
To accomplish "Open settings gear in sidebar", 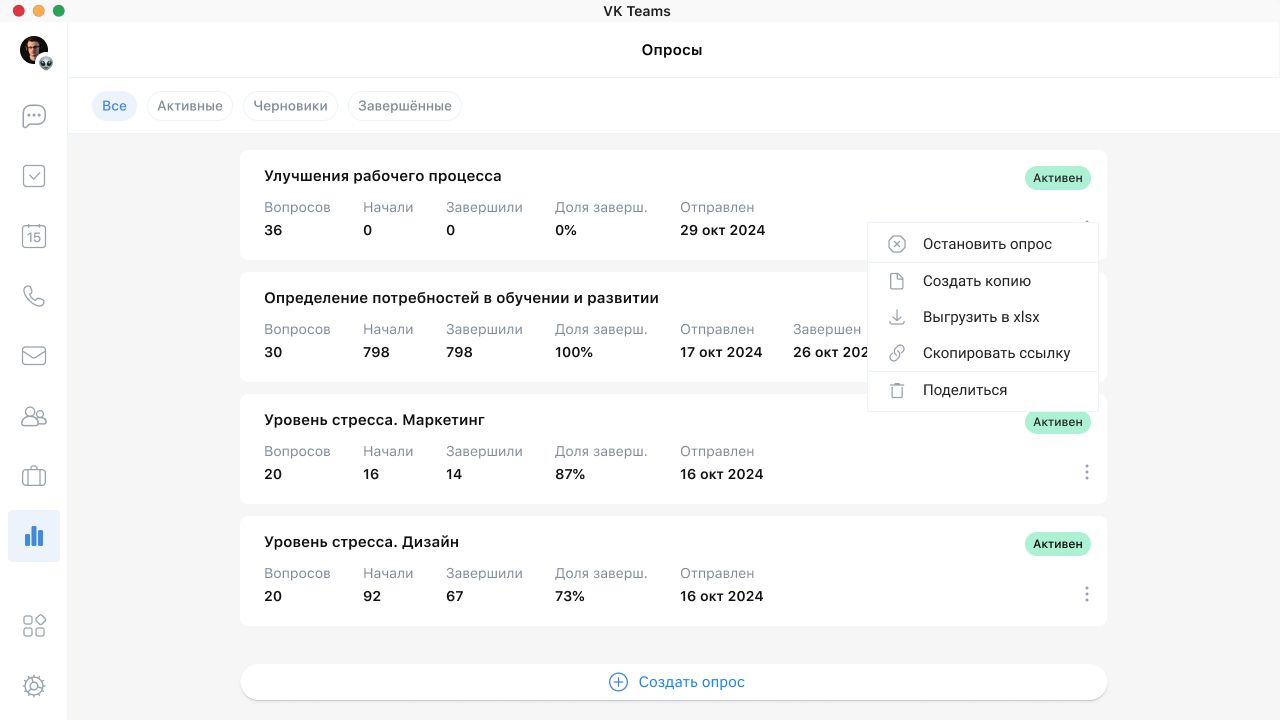I will coord(34,686).
